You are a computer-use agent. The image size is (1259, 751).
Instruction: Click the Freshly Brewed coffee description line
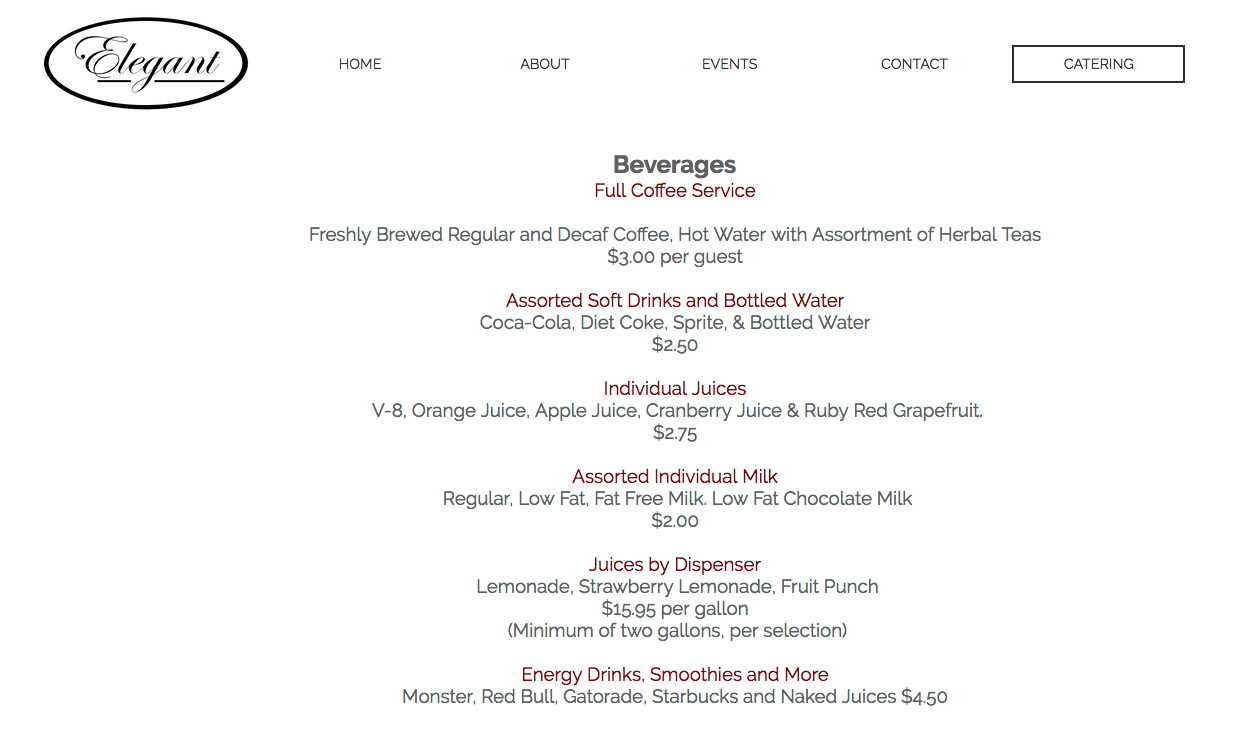(x=674, y=235)
